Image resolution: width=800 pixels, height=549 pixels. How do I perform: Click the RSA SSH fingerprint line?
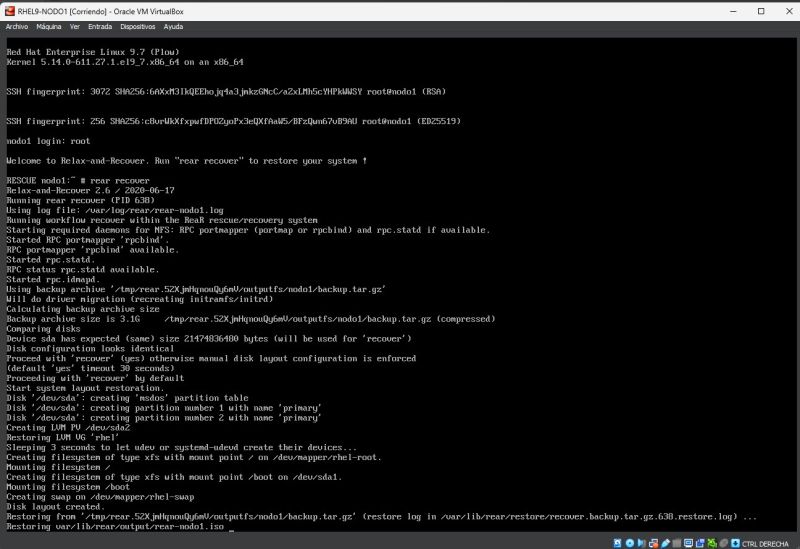226,92
